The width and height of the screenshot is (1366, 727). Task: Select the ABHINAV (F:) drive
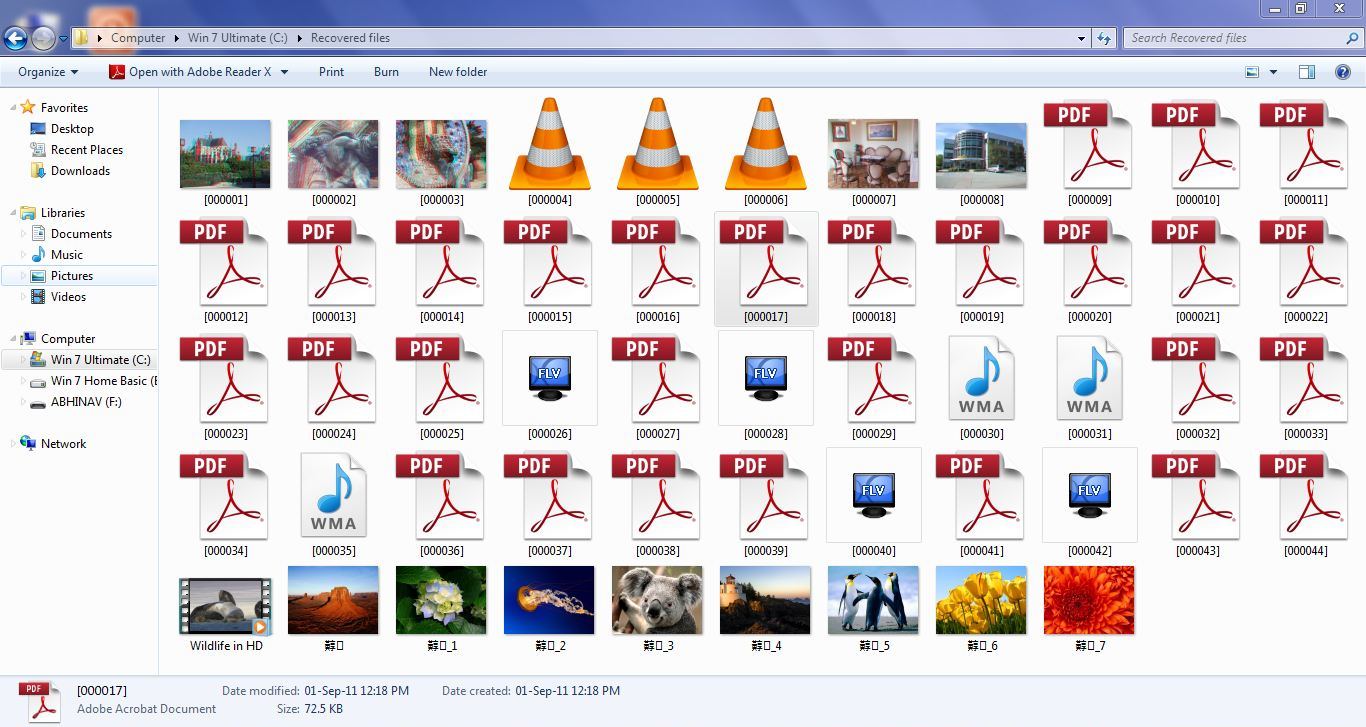(86, 401)
